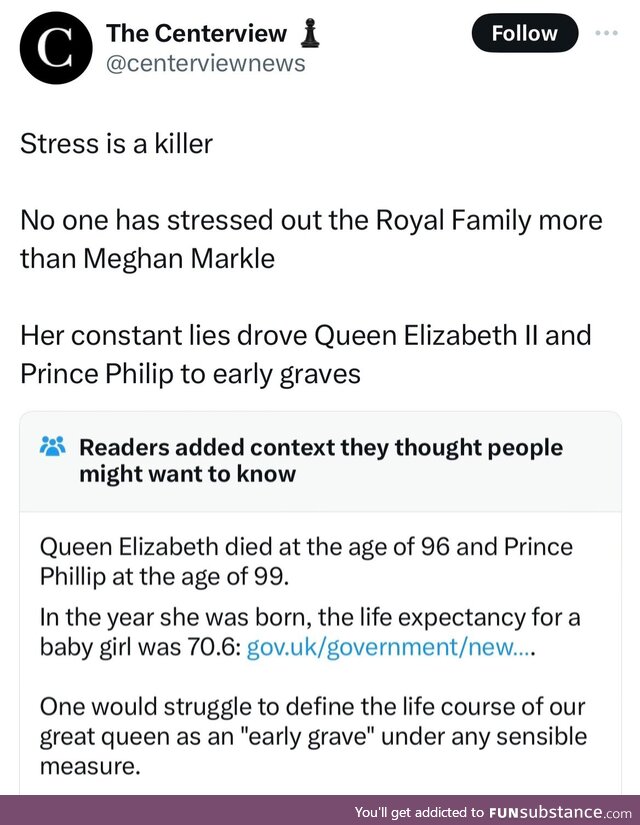Click The Centerview display name
This screenshot has width=640, height=825.
click(x=196, y=33)
